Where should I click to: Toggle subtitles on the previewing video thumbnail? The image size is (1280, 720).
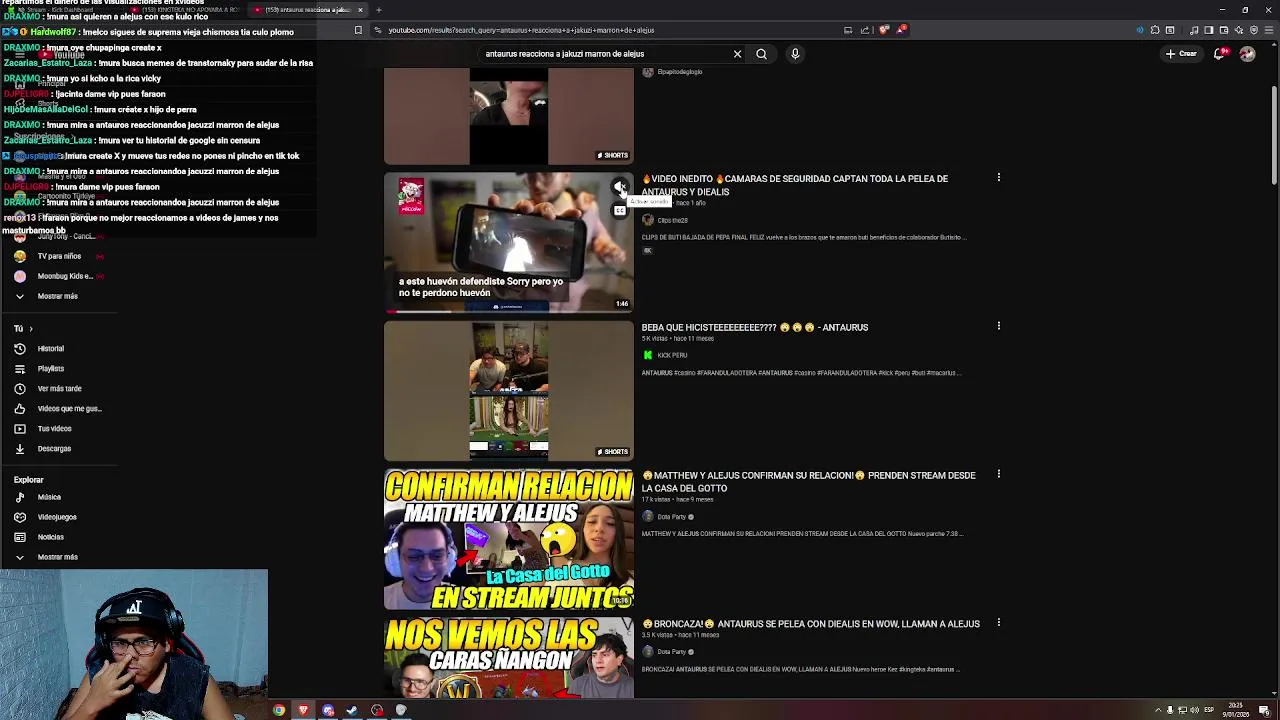click(x=620, y=210)
